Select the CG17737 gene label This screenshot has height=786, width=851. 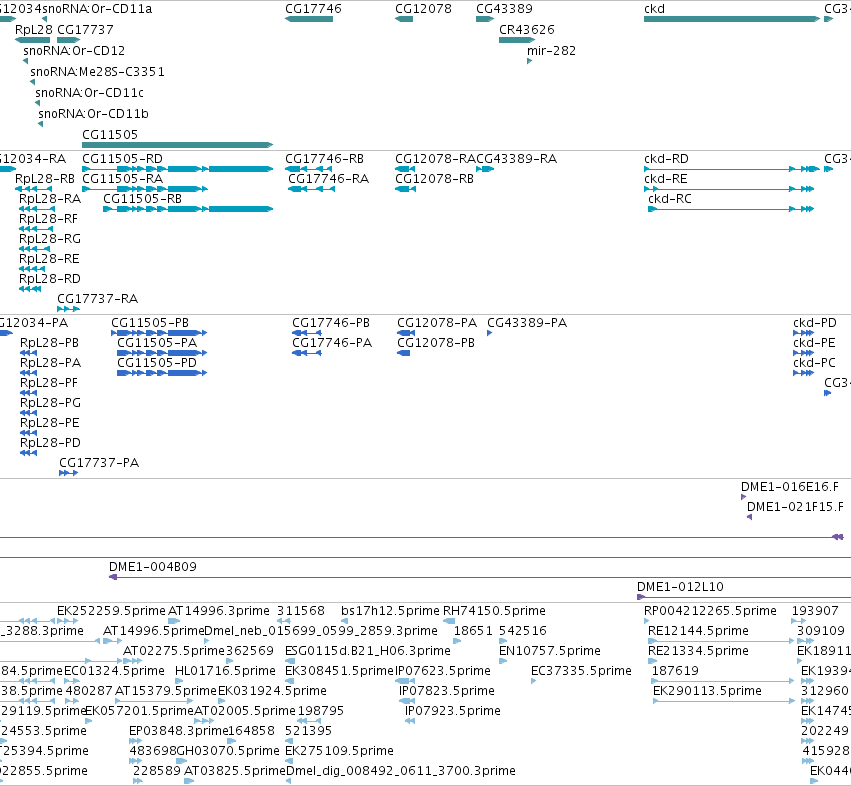[85, 30]
